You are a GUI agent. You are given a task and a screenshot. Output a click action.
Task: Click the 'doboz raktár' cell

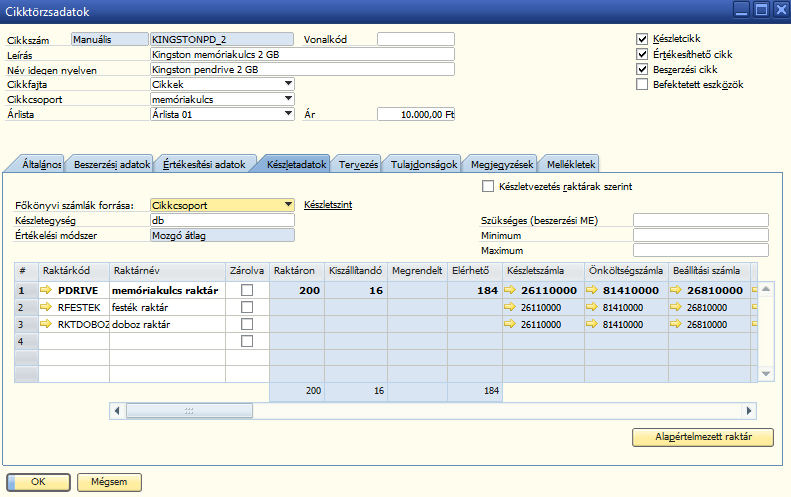167,324
